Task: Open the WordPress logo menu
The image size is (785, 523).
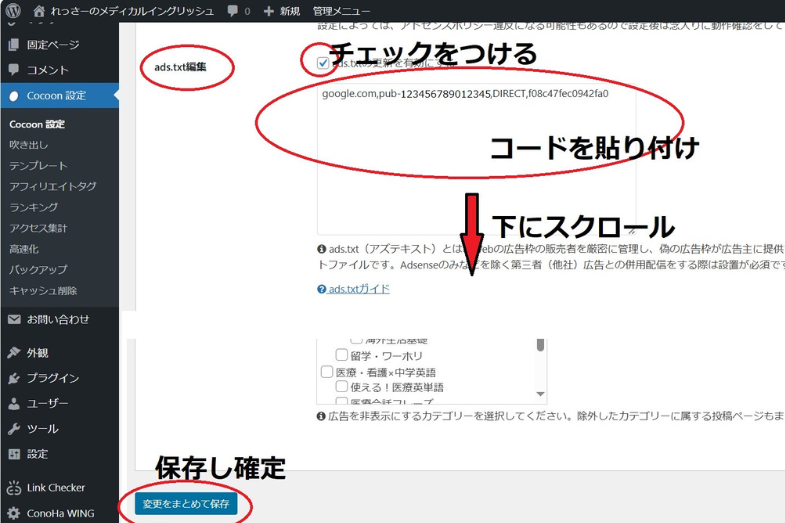Action: coord(13,10)
